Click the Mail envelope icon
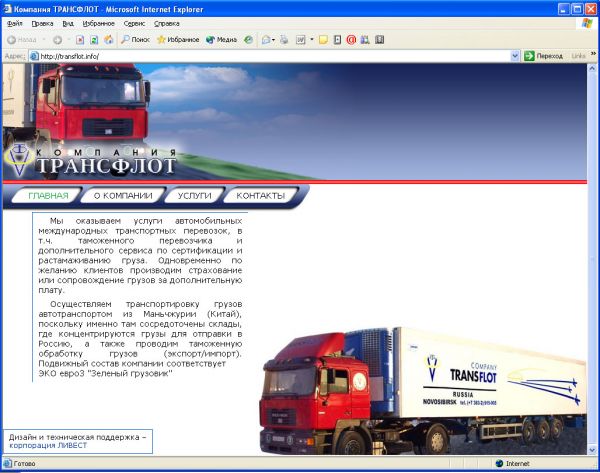This screenshot has height=473, width=600. click(266, 40)
